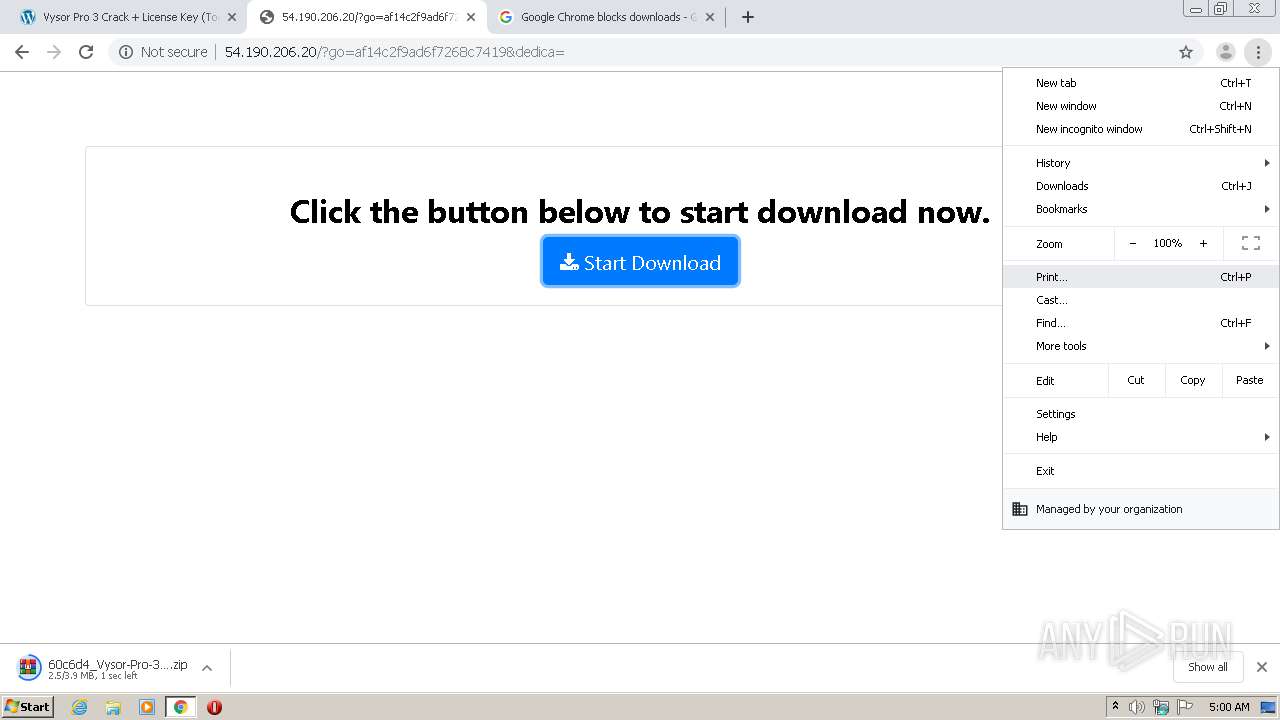This screenshot has width=1280, height=720.
Task: Choose New tab from Chrome menu
Action: [1141, 83]
